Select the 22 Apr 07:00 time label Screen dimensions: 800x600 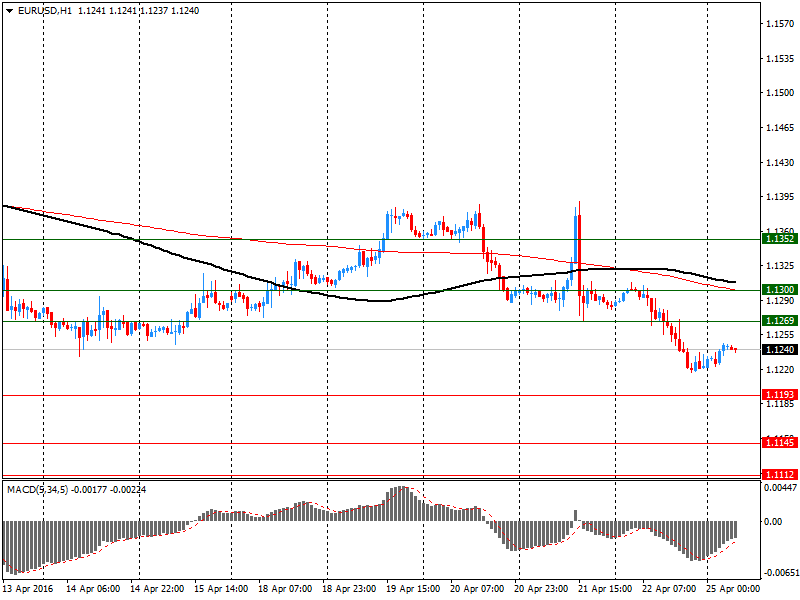669,589
